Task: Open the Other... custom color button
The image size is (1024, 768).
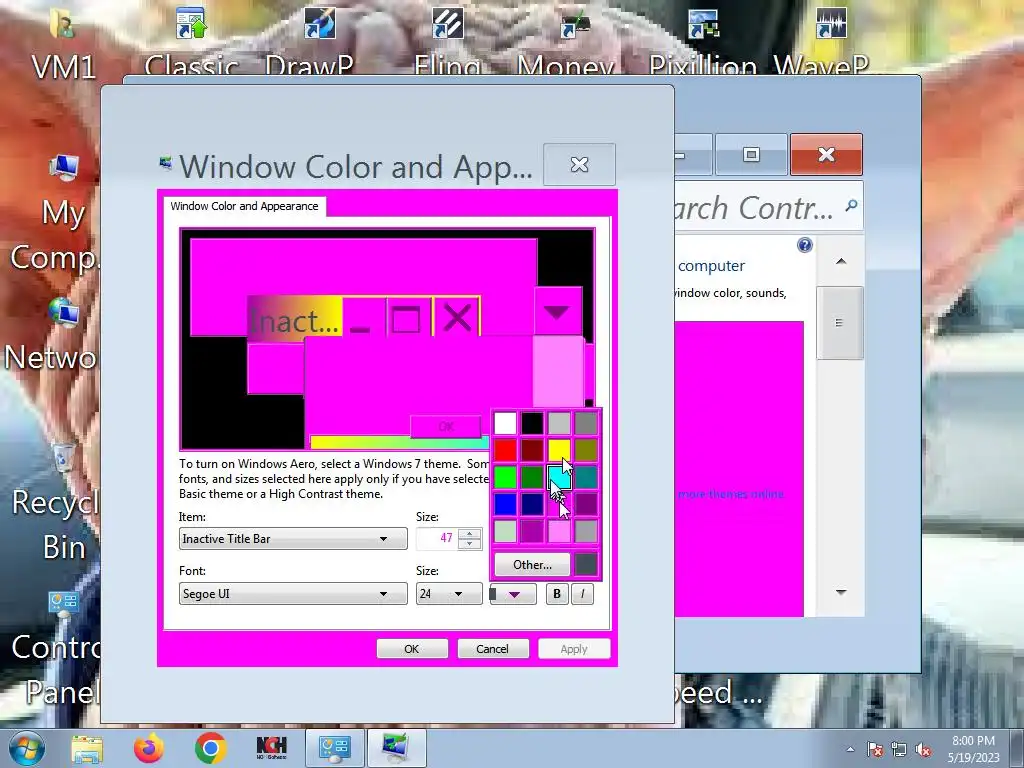Action: point(532,564)
